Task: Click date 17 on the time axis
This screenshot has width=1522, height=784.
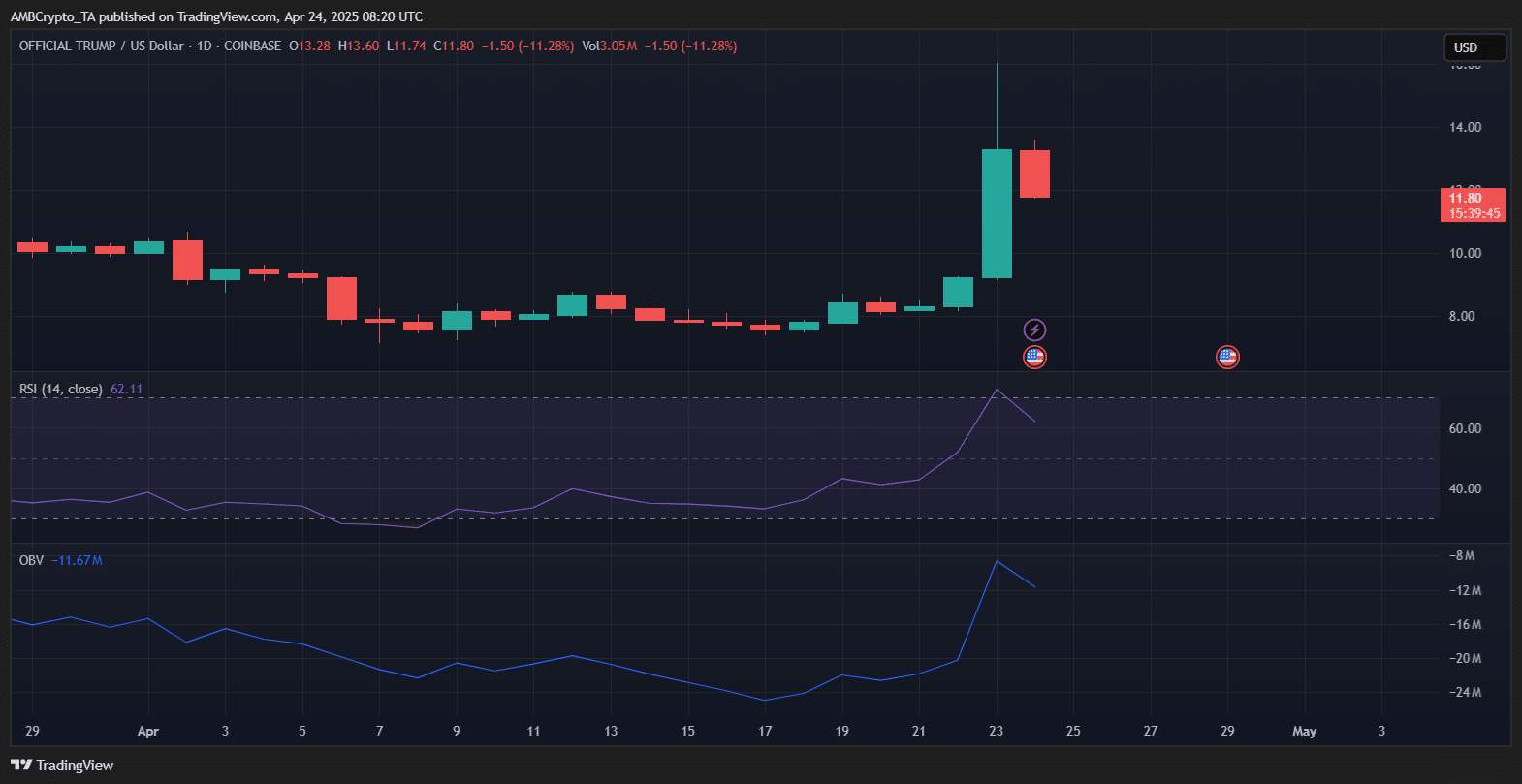Action: pos(765,731)
